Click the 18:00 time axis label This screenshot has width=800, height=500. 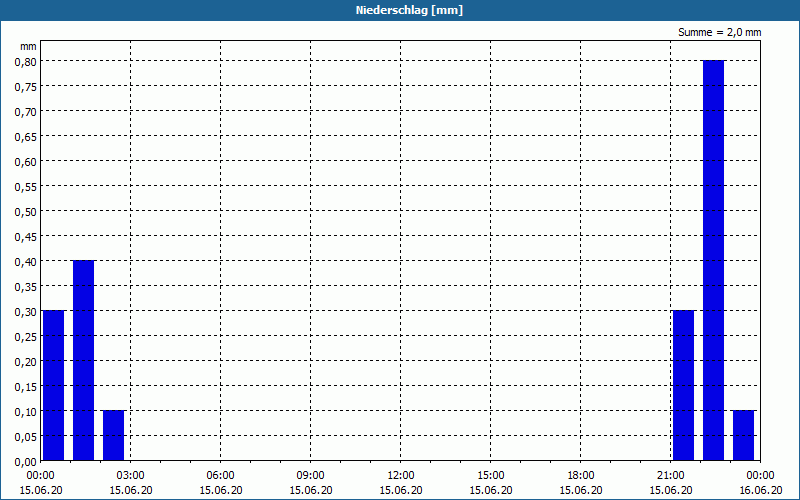[x=581, y=476]
